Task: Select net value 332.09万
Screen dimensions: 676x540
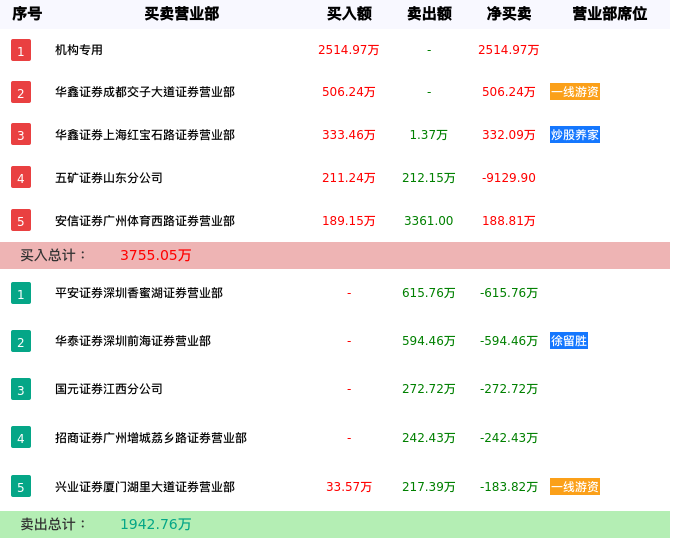Action: tap(509, 135)
